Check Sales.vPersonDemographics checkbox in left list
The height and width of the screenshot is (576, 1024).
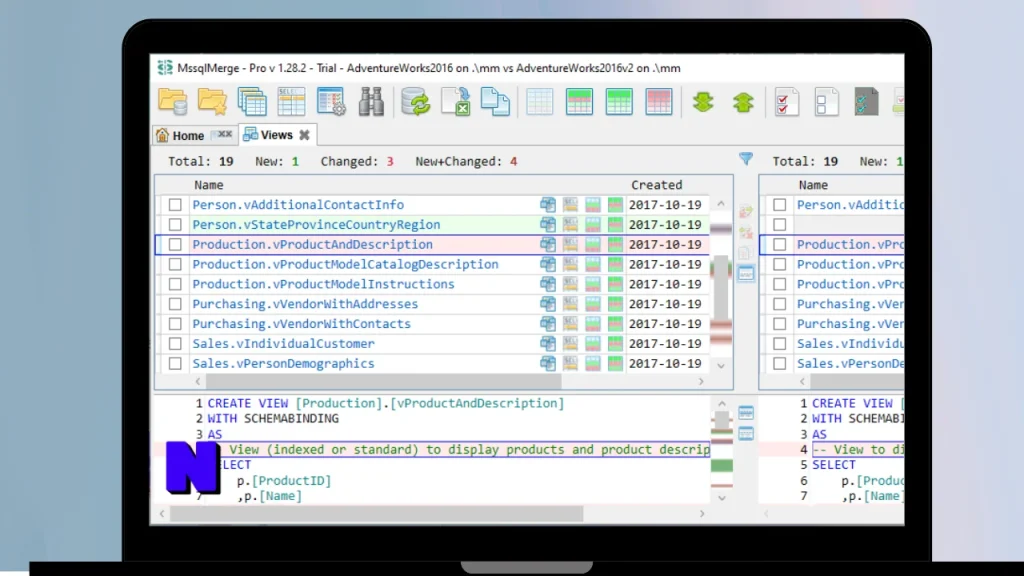pyautogui.click(x=175, y=363)
